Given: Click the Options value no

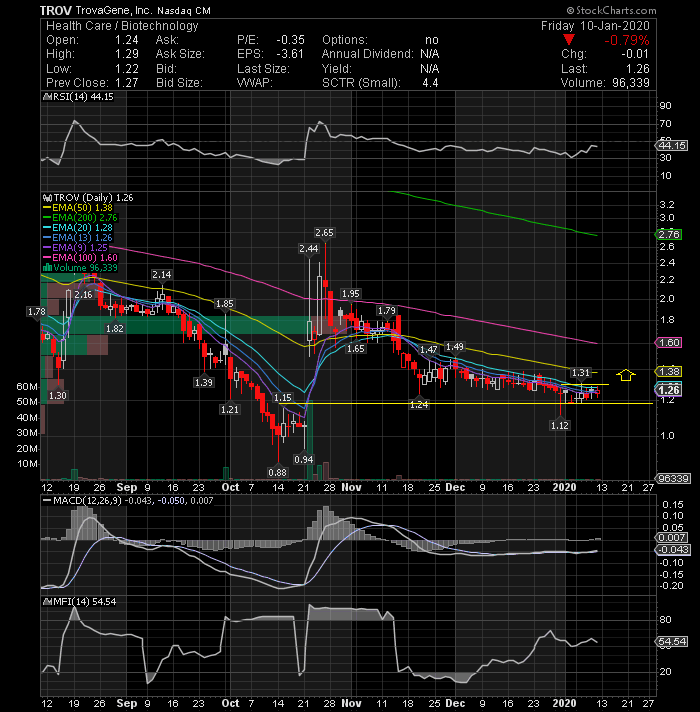Looking at the screenshot, I should [432, 40].
